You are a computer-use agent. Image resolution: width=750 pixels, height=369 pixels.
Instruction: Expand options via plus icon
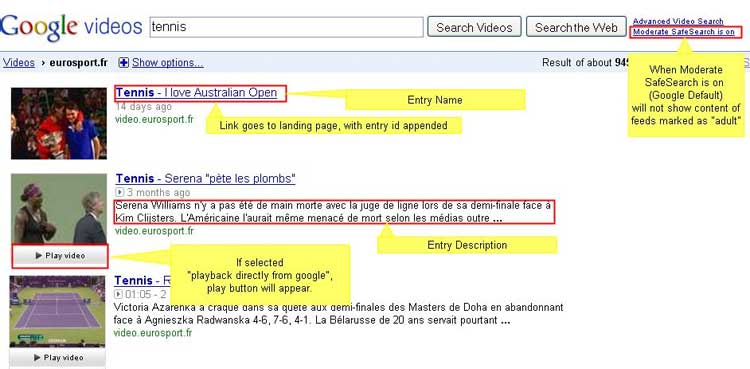124,63
